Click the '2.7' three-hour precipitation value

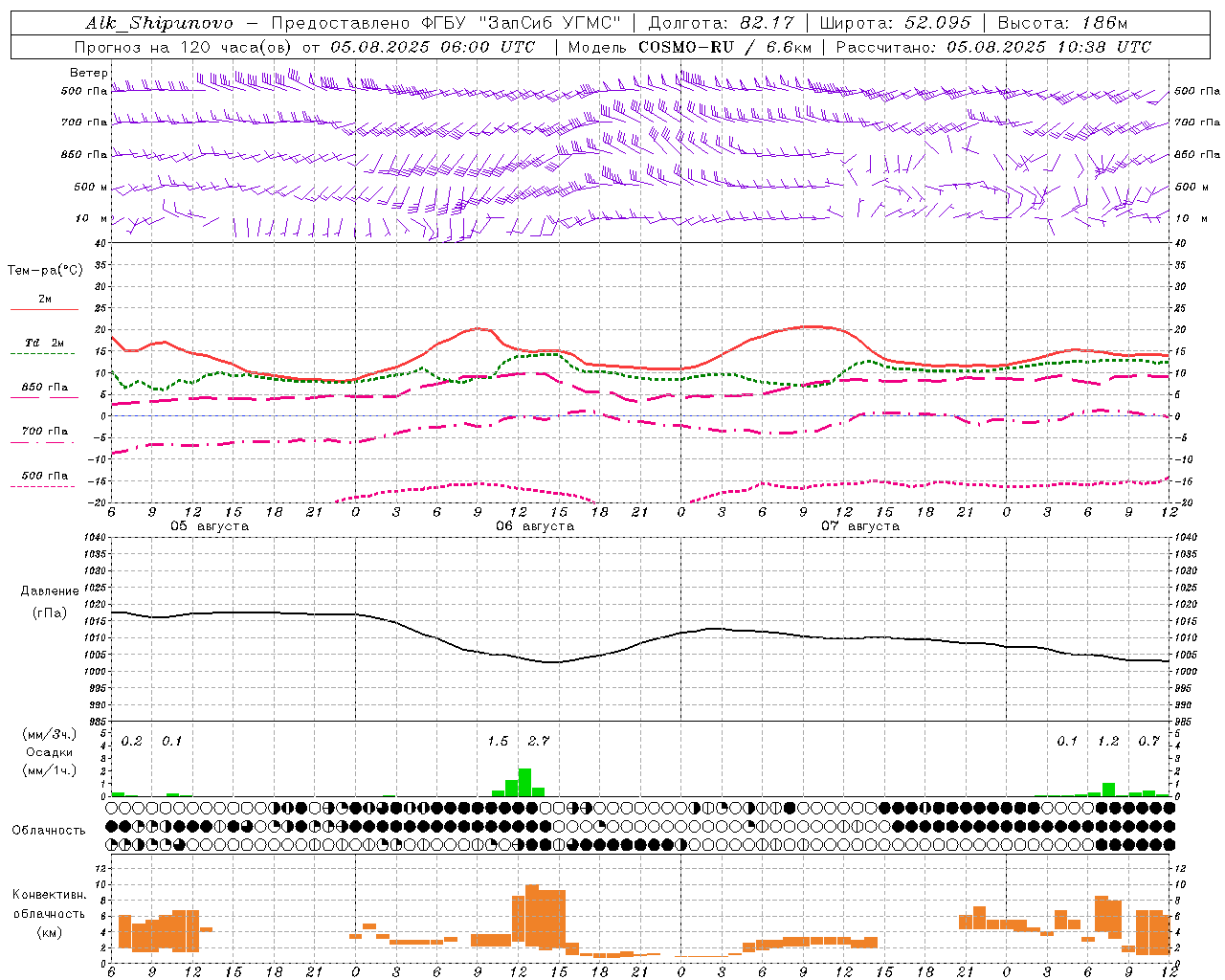click(539, 741)
